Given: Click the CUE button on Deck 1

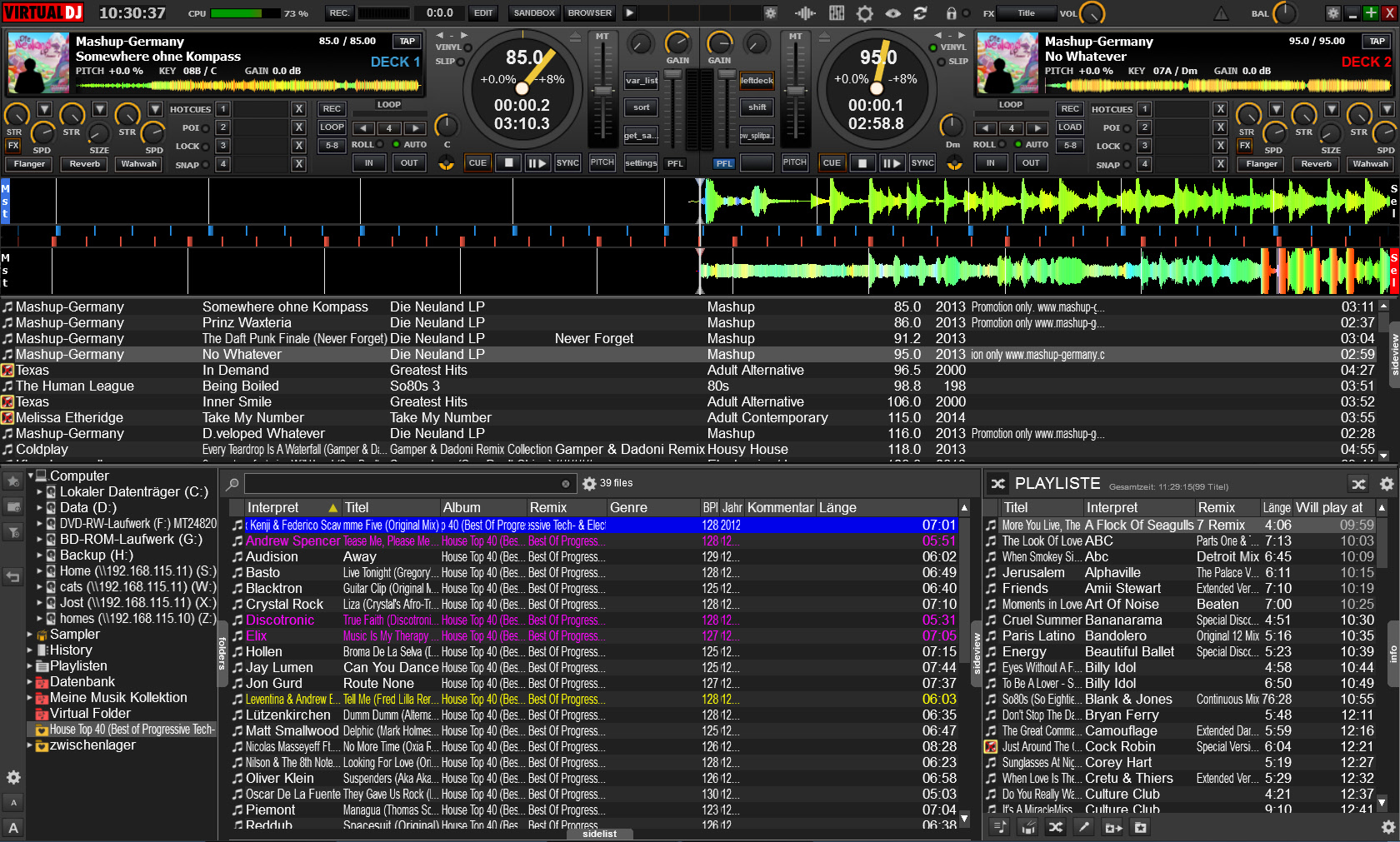Looking at the screenshot, I should click(477, 163).
